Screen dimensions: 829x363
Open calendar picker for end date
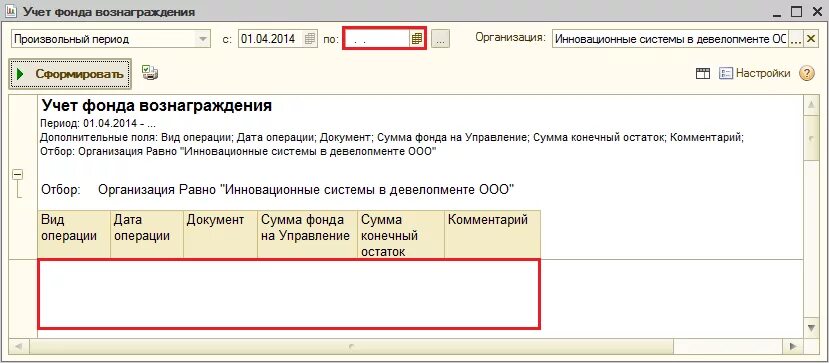tap(417, 39)
